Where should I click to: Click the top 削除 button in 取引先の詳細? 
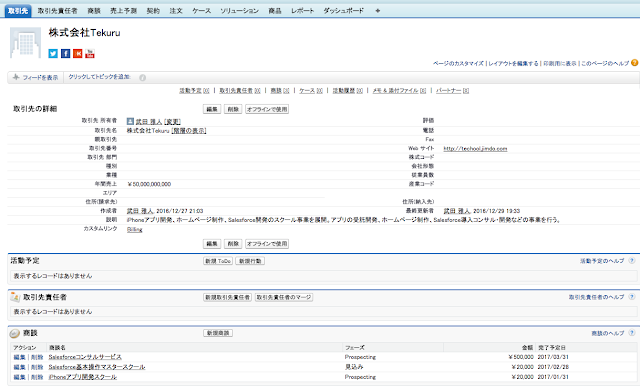233,109
